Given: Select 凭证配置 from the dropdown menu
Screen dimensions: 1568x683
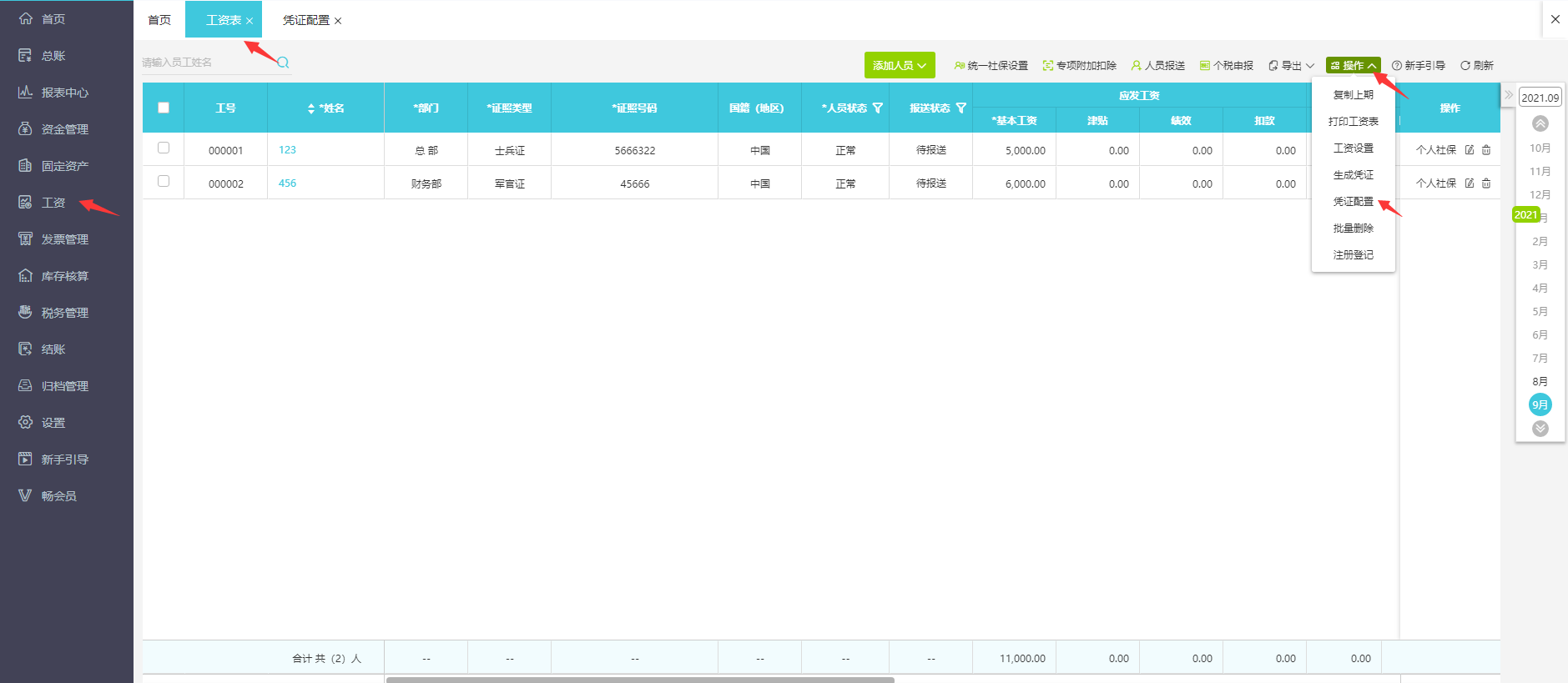Looking at the screenshot, I should coord(1353,202).
